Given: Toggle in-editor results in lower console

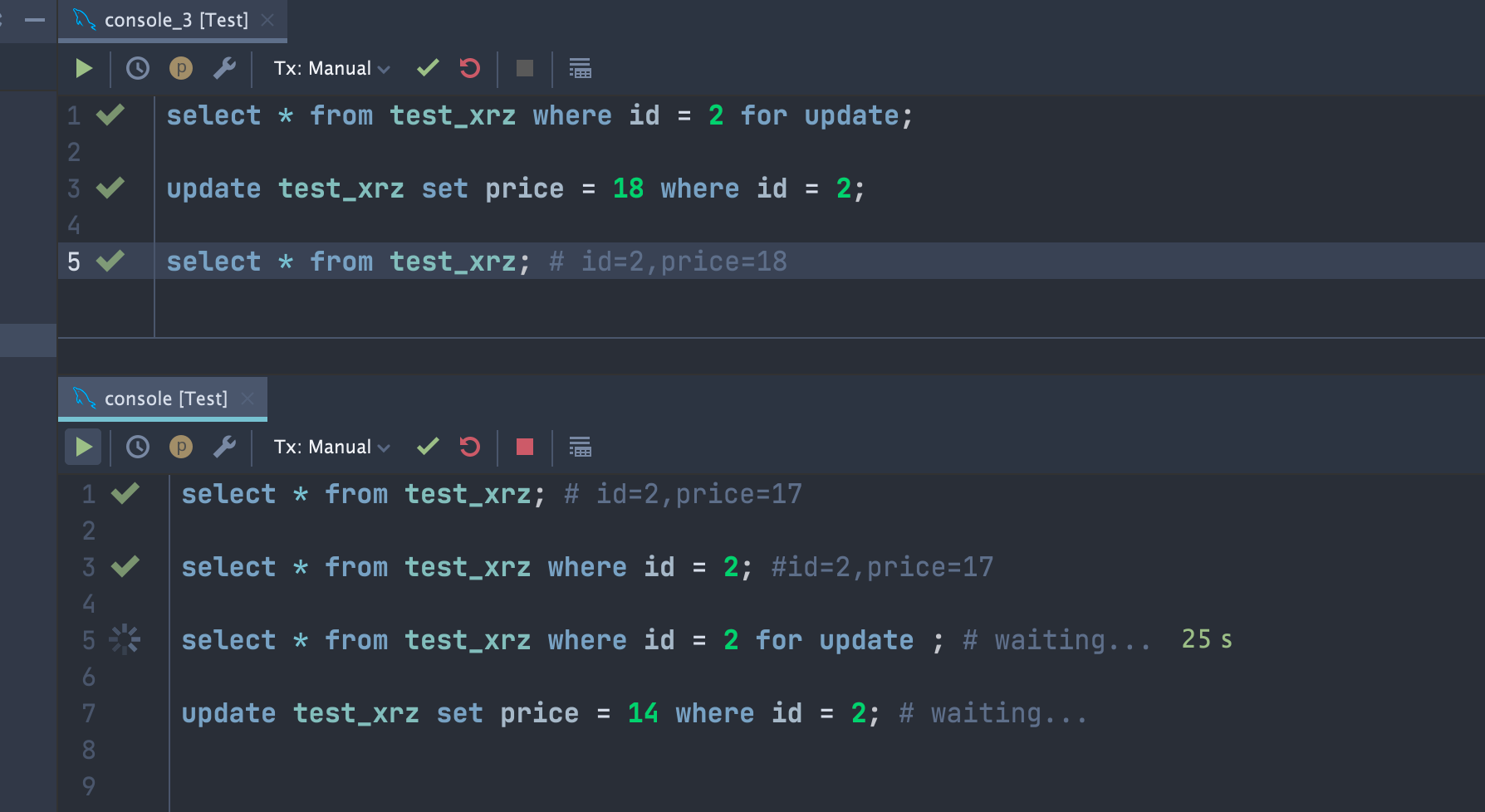Looking at the screenshot, I should (580, 447).
